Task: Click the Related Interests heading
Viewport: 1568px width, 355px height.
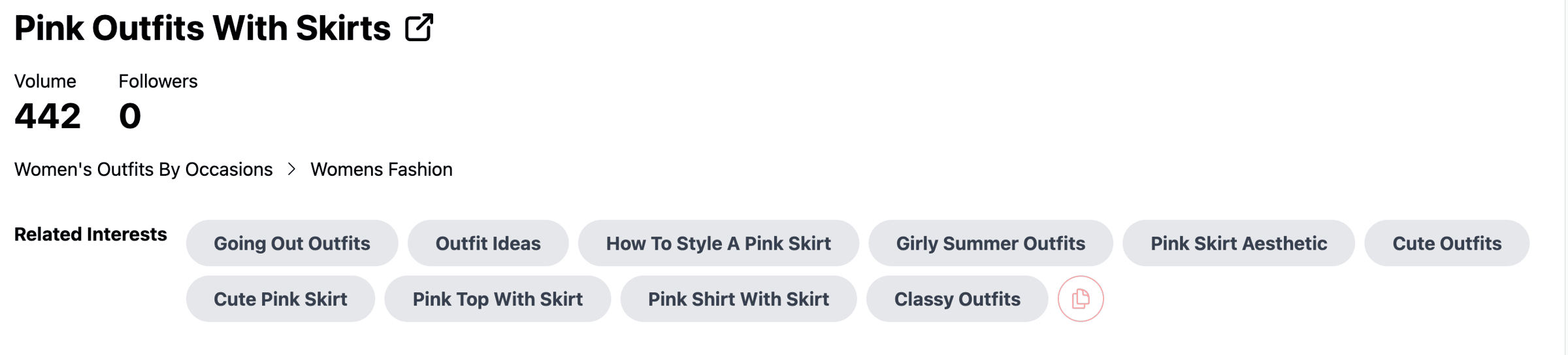Action: (x=91, y=234)
